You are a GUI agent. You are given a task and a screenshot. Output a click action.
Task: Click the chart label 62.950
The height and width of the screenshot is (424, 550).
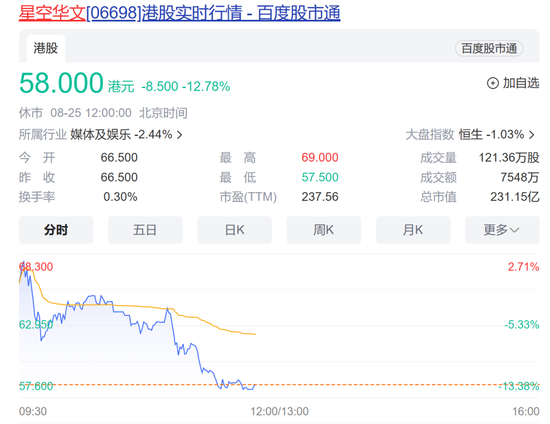tap(36, 324)
